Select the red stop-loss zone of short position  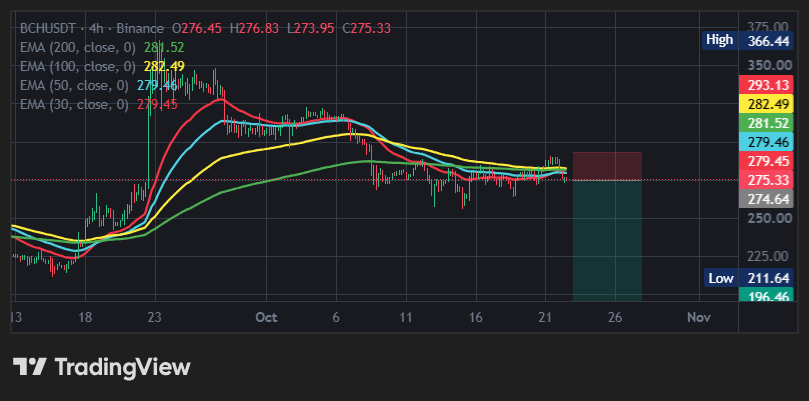click(607, 166)
